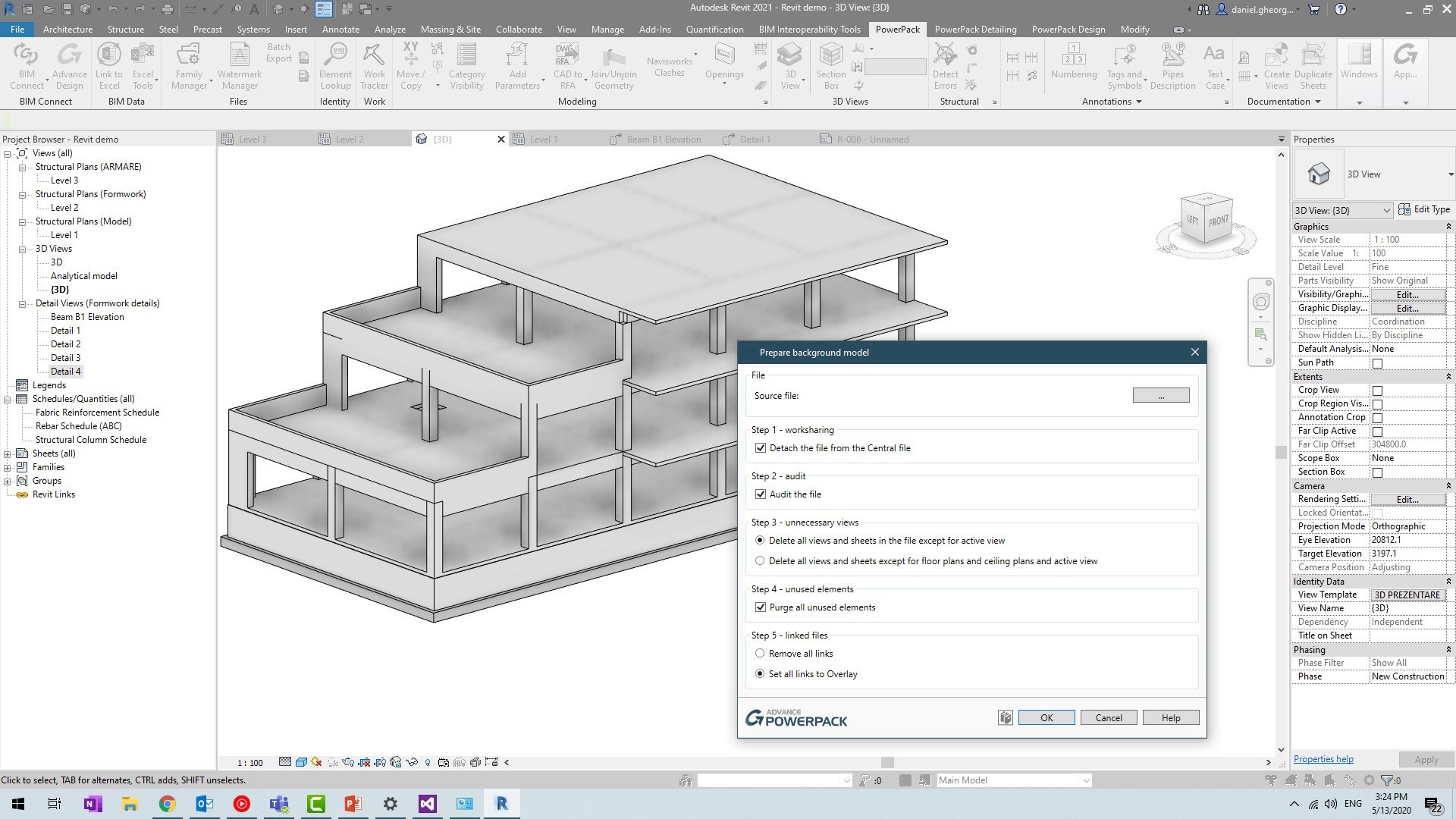Screen dimensions: 1456x819
Task: Open the Family Manager tool
Action: click(189, 67)
